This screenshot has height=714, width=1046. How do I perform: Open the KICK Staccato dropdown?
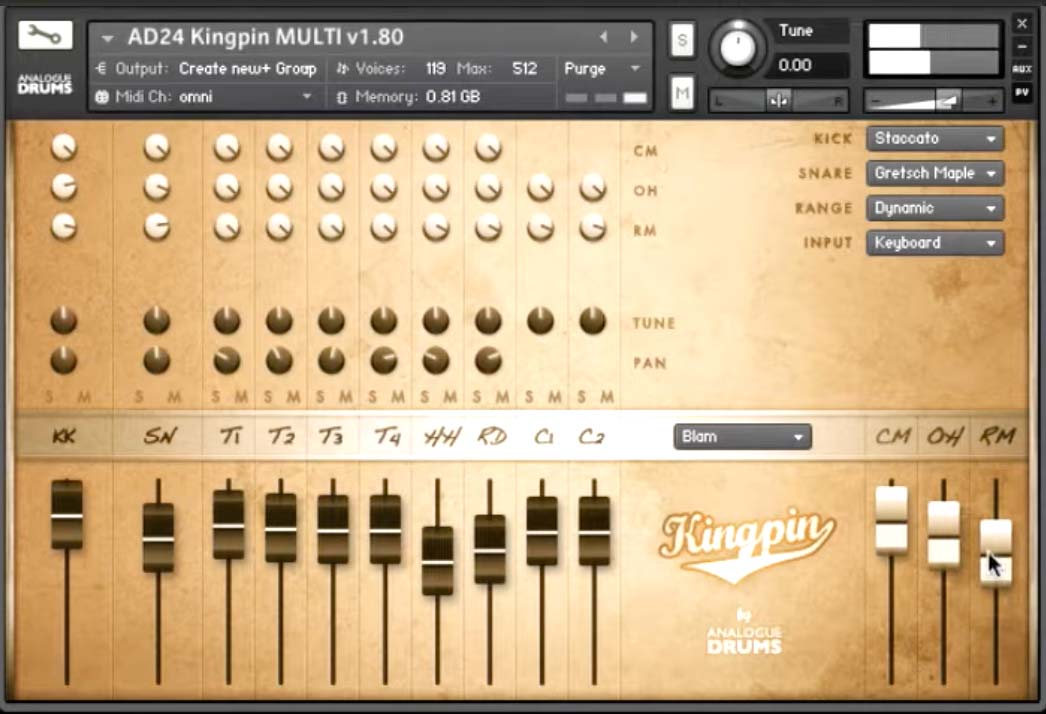click(935, 138)
